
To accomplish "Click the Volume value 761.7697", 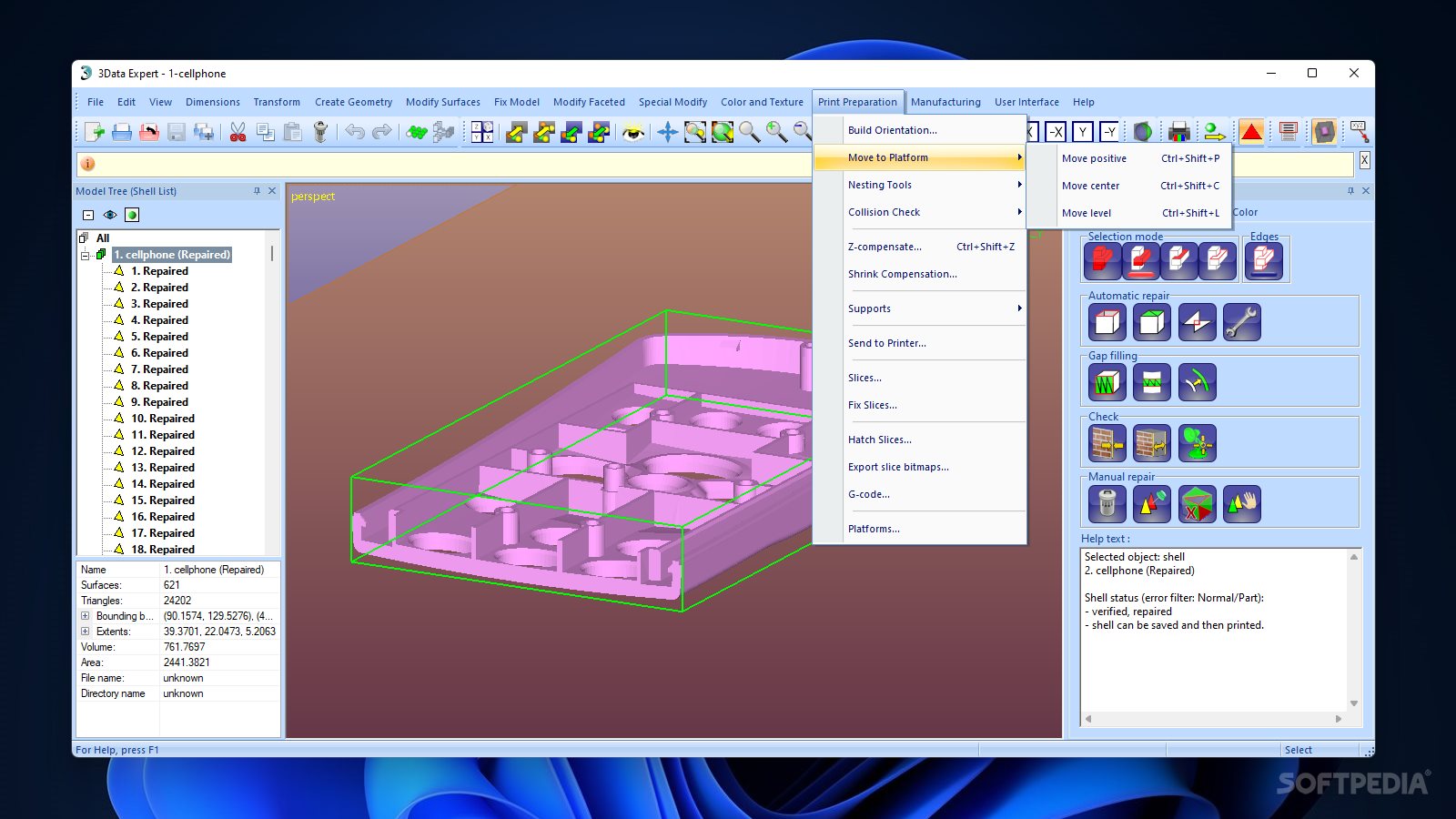I will pyautogui.click(x=185, y=647).
